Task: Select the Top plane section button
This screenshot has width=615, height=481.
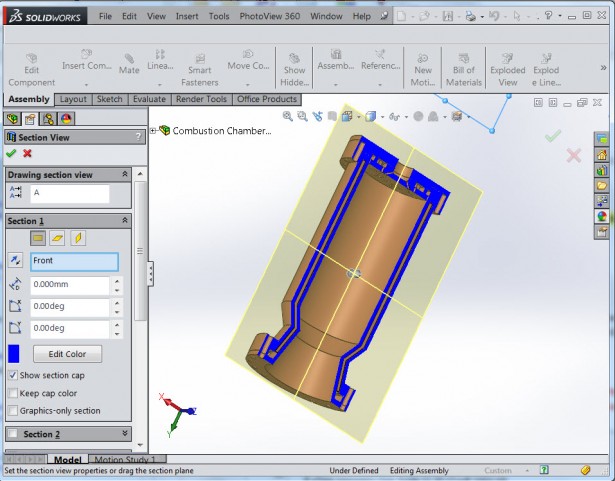Action: [x=58, y=238]
